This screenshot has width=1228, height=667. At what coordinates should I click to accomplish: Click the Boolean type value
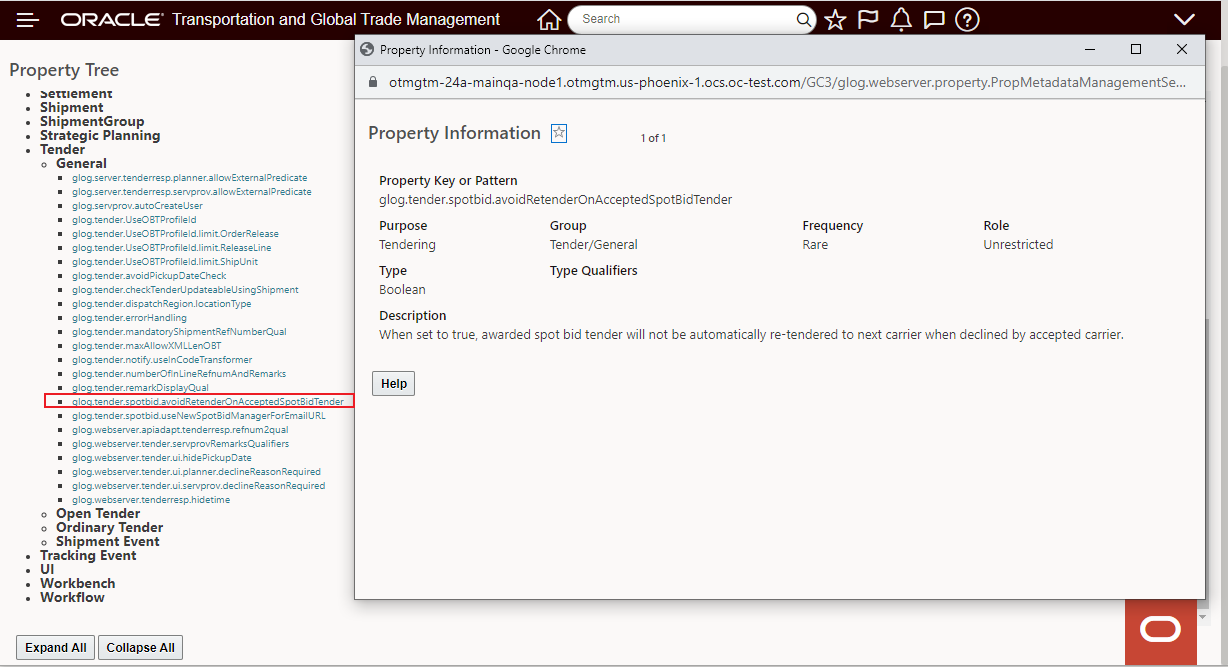[x=402, y=290]
